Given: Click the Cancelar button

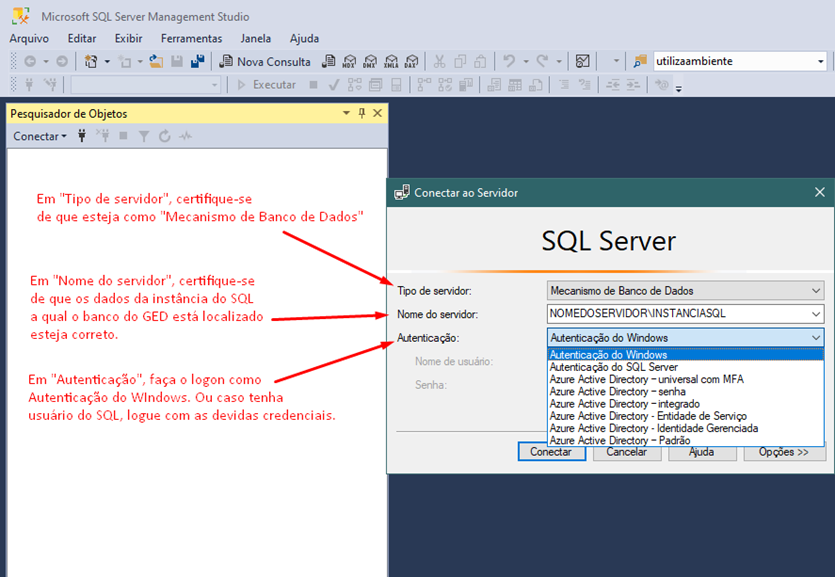Looking at the screenshot, I should (x=627, y=453).
